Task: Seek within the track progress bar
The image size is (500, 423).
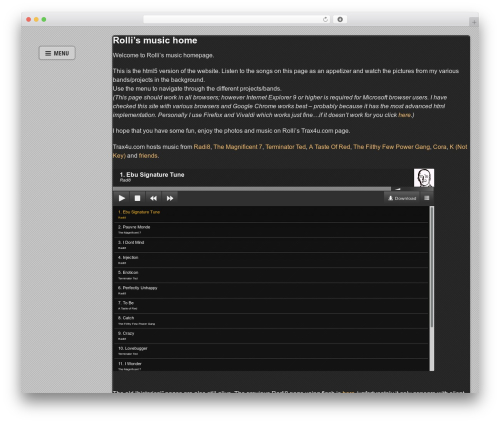Action: [x=252, y=189]
